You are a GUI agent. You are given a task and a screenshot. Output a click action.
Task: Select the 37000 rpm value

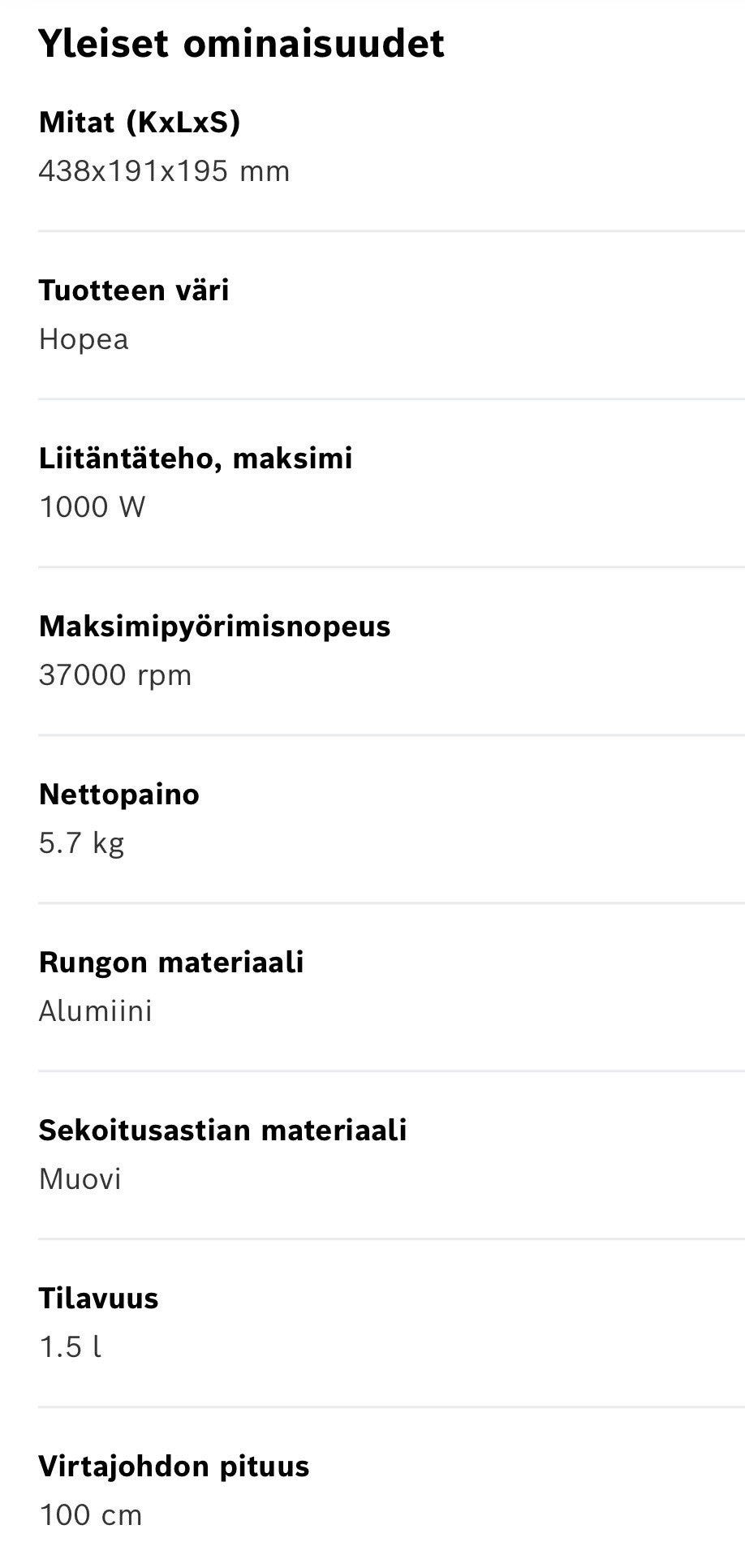[x=115, y=675]
